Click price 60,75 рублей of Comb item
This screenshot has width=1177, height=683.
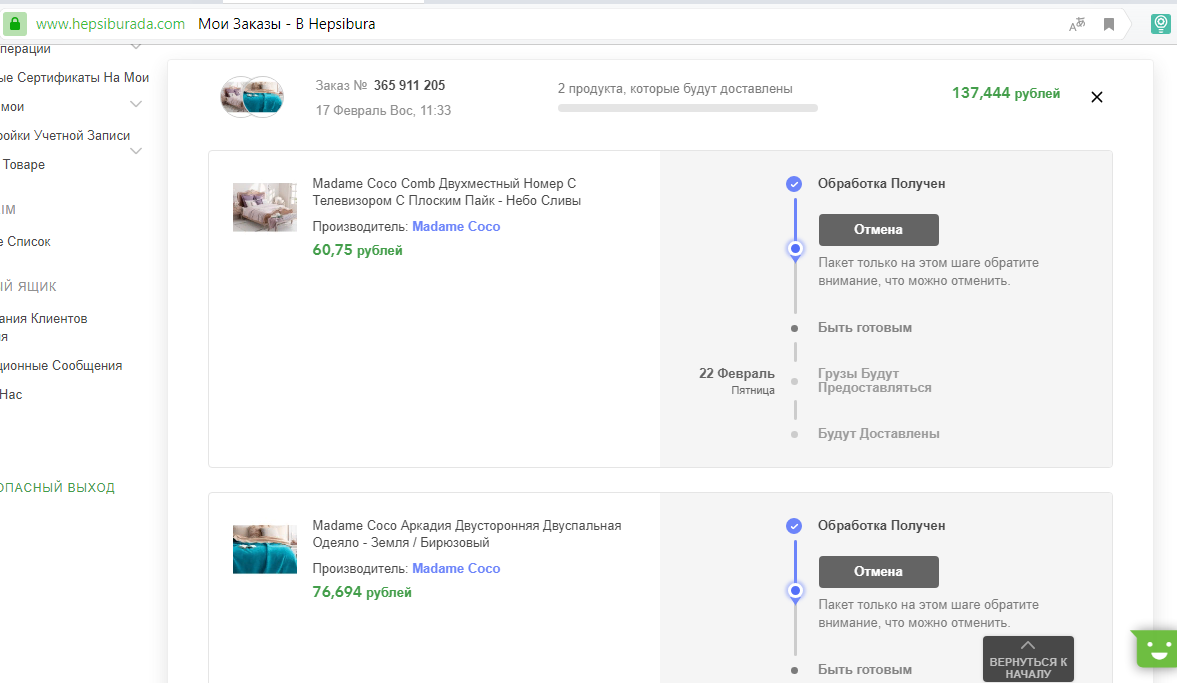click(x=357, y=250)
